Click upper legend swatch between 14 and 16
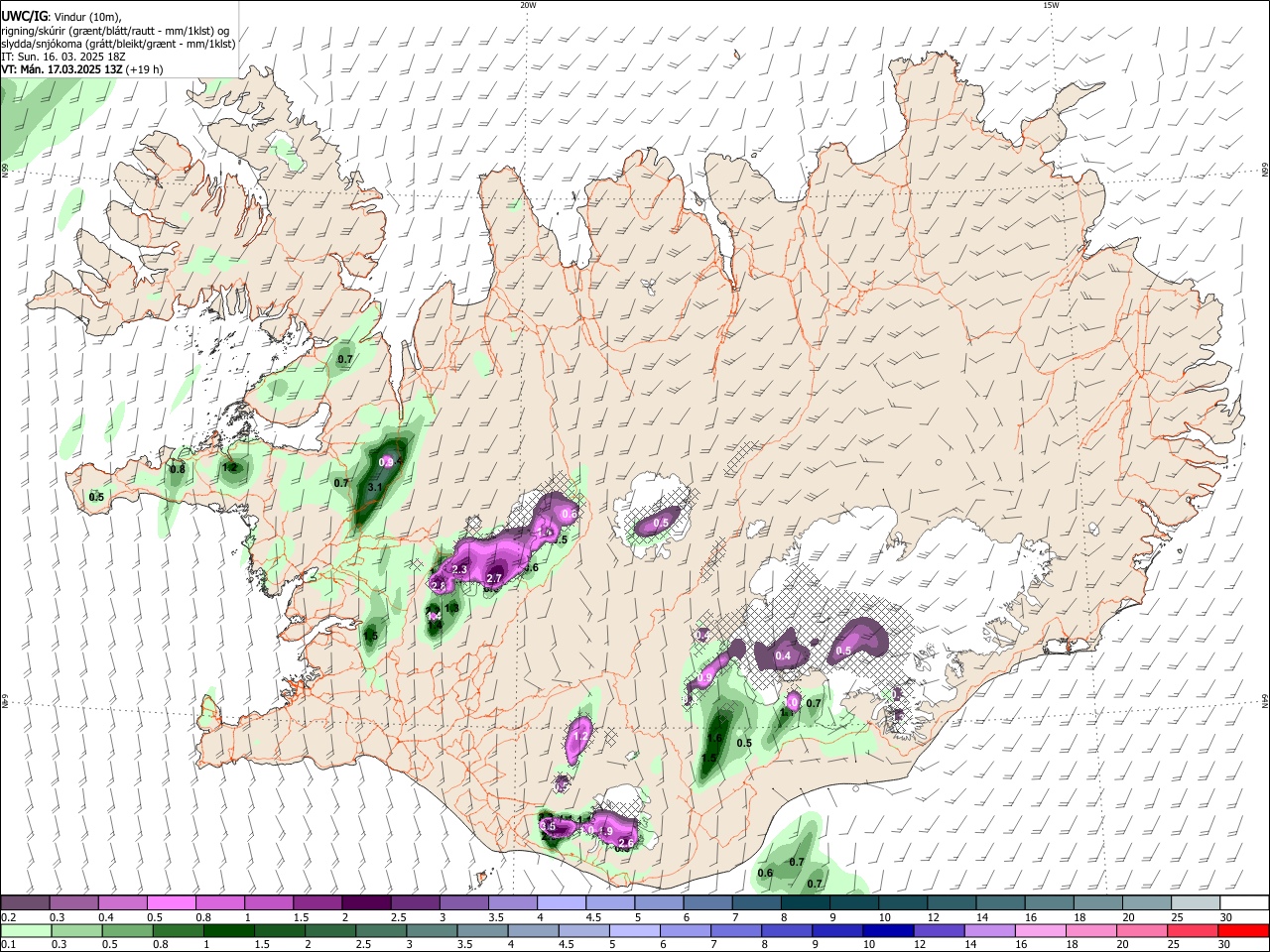The height and width of the screenshot is (952, 1270). click(x=1000, y=902)
